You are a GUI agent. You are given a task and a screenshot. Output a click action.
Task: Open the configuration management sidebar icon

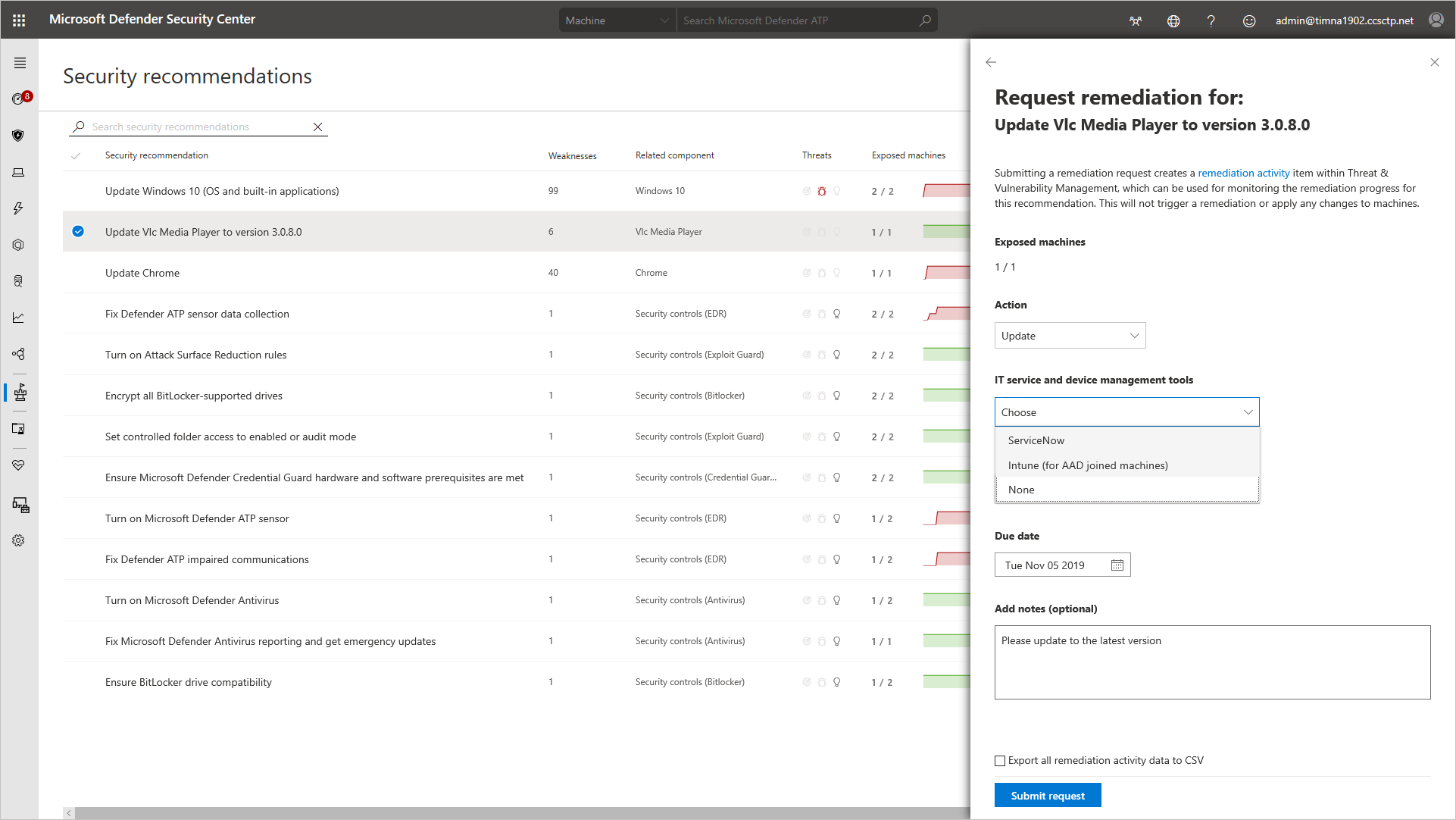click(20, 505)
